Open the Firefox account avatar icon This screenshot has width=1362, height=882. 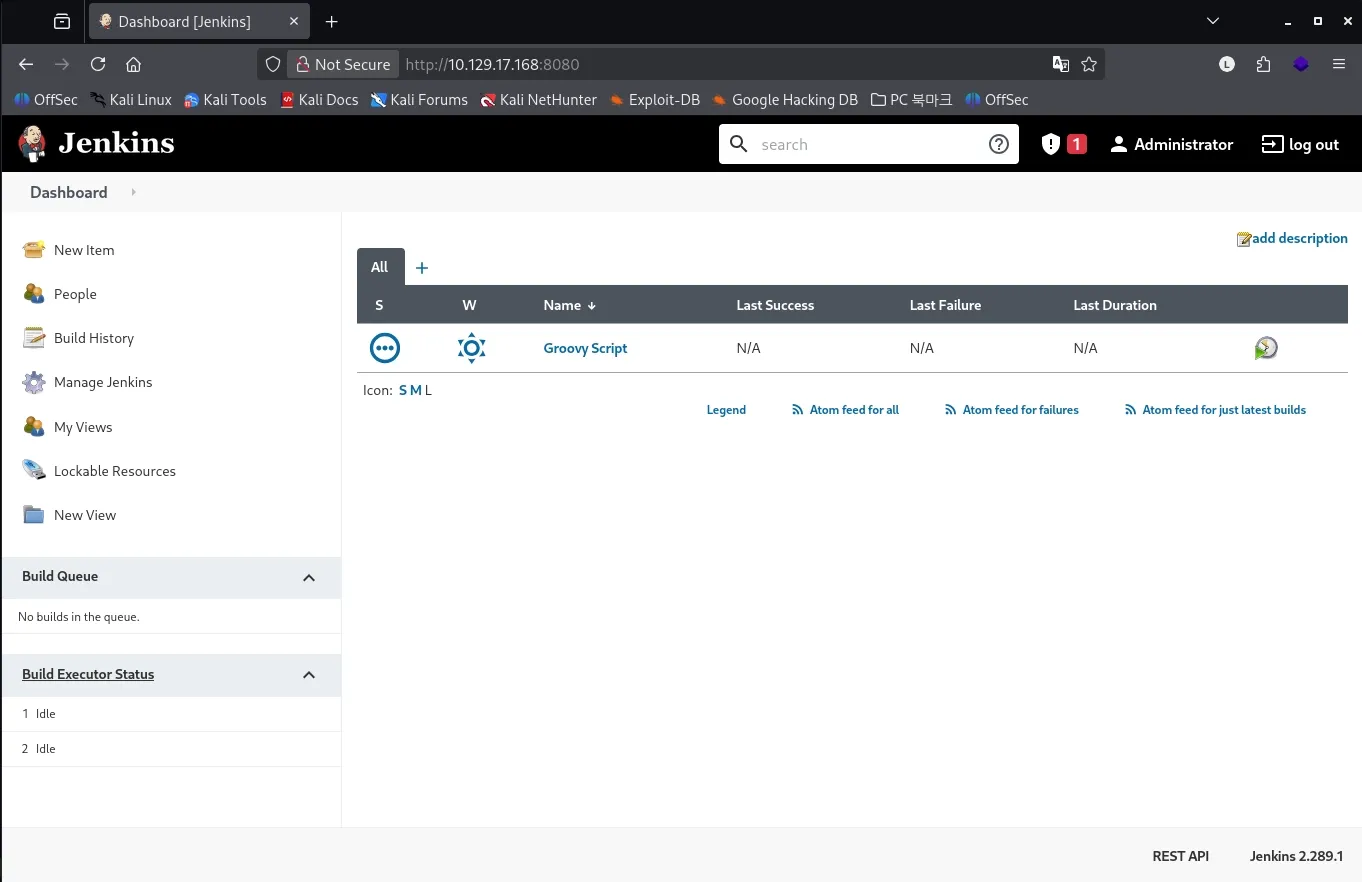(1227, 64)
